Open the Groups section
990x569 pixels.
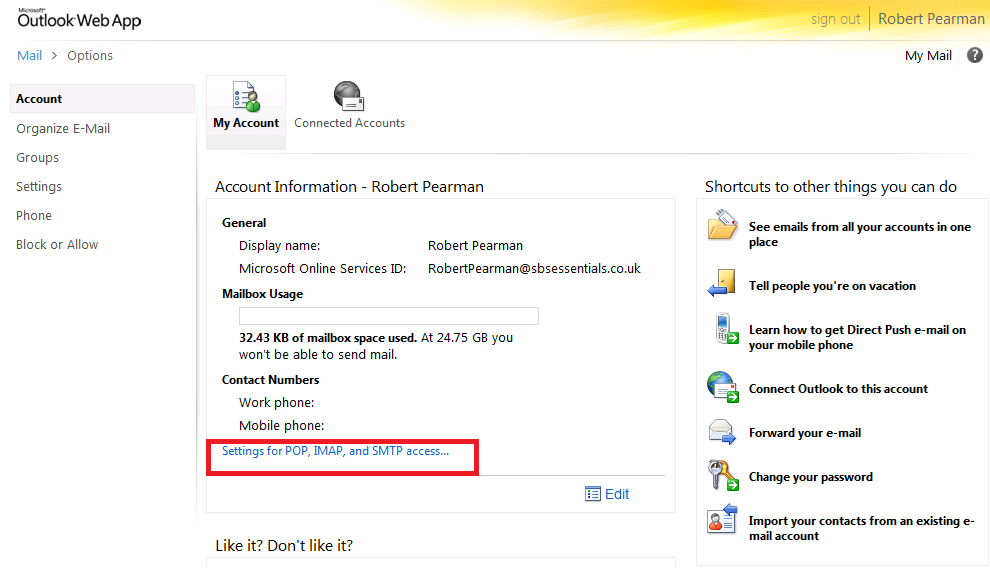(38, 158)
